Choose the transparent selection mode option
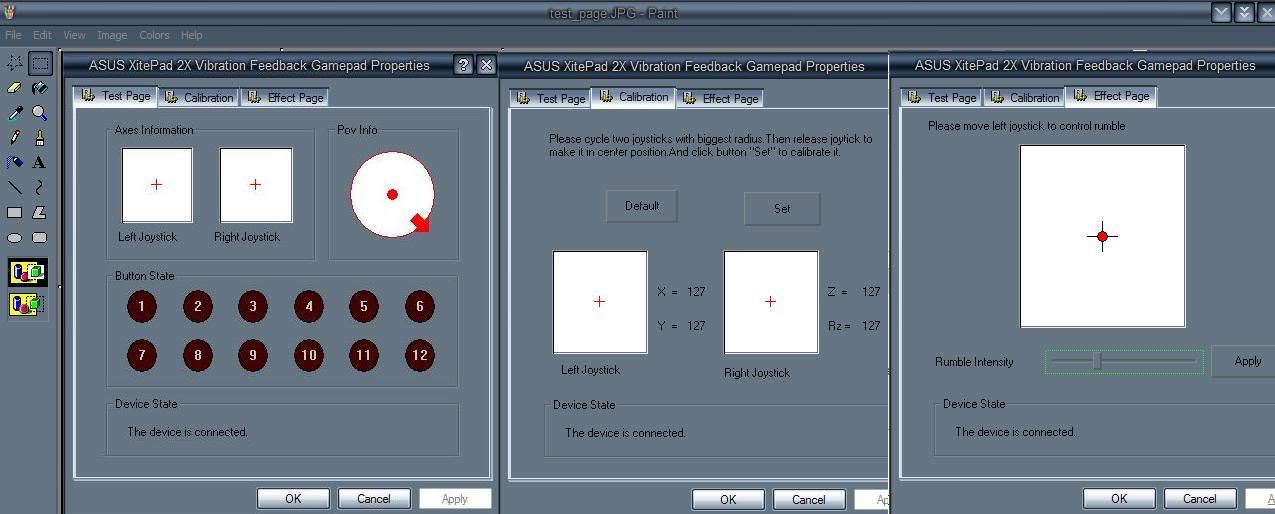 click(x=28, y=304)
